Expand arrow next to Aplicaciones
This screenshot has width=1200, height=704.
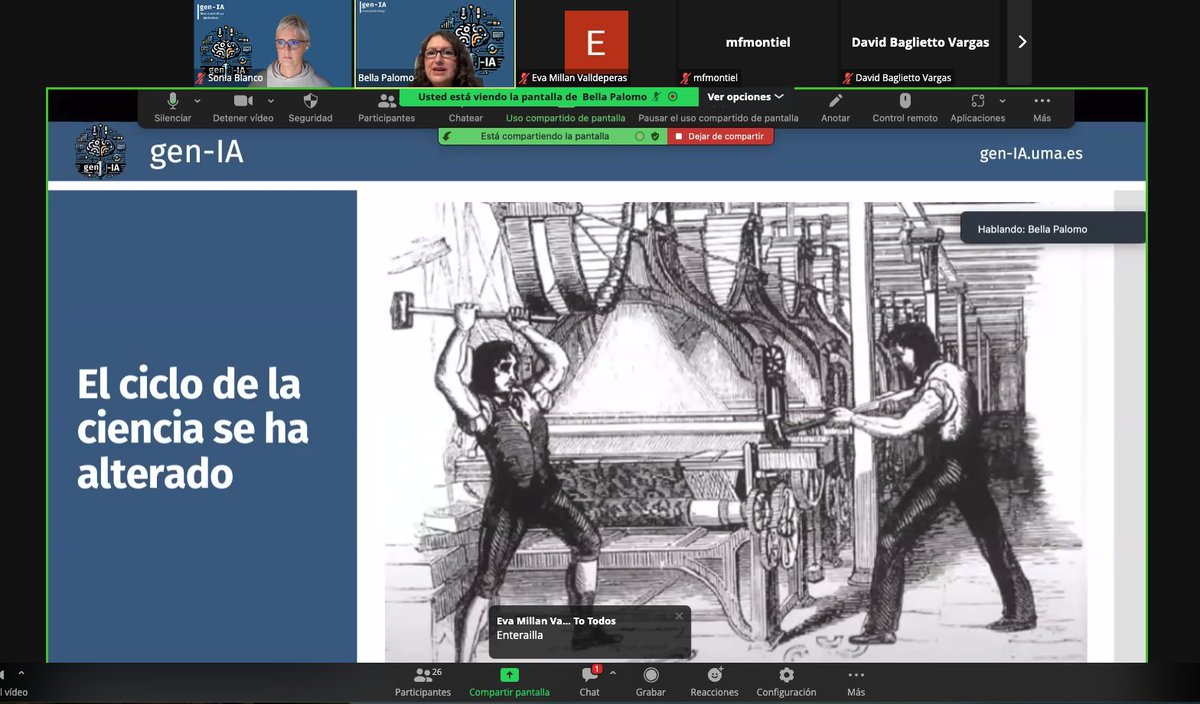coord(1002,101)
